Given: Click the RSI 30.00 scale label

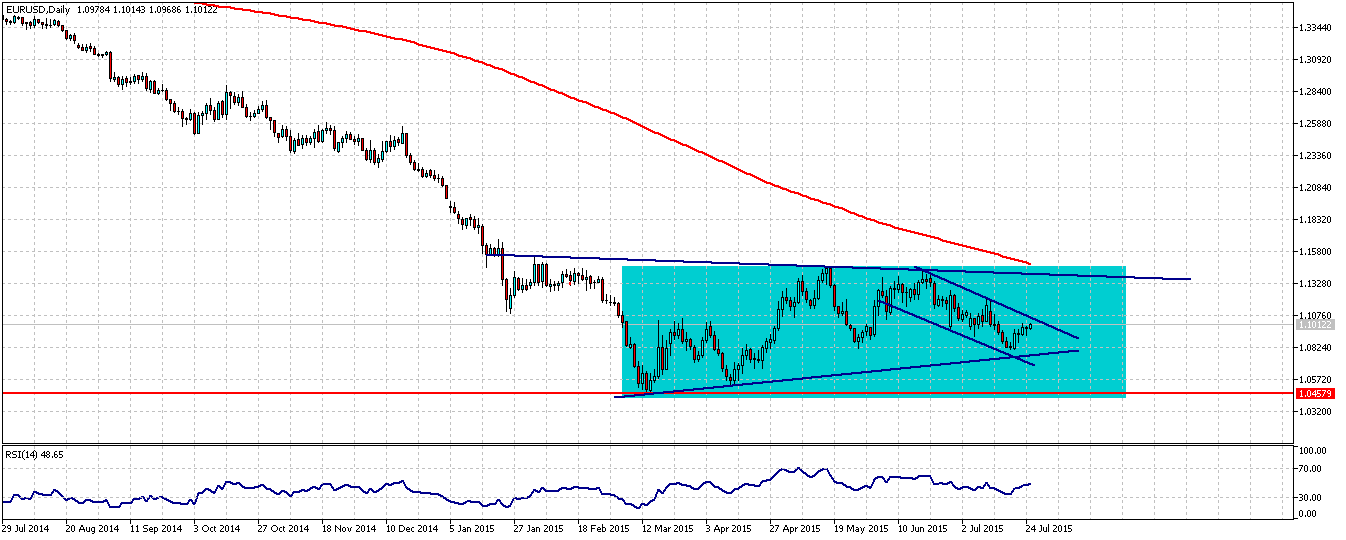Looking at the screenshot, I should 1311,497.
